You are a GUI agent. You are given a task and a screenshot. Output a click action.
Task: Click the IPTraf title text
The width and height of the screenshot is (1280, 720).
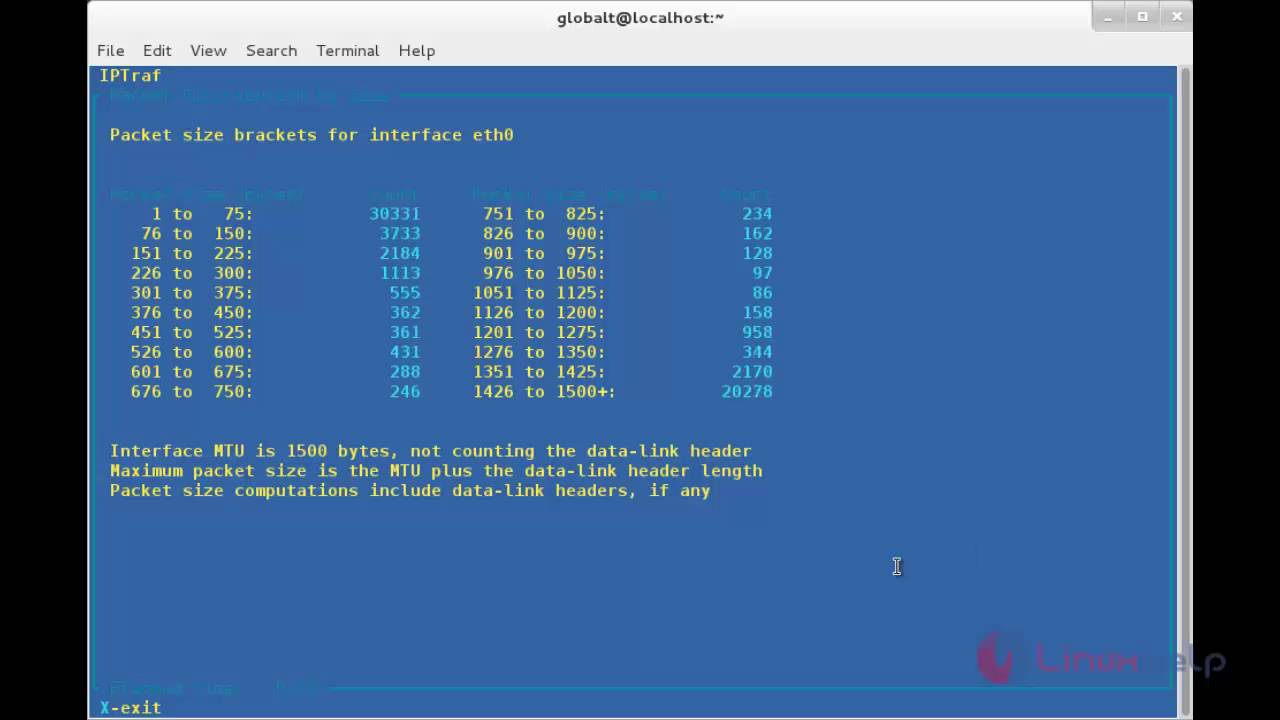click(x=130, y=75)
